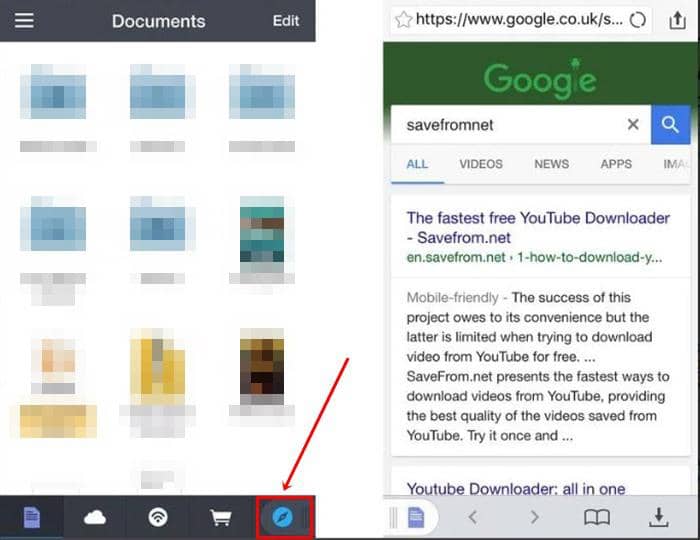Switch to NEWS results tab
The width and height of the screenshot is (700, 540).
pos(551,164)
